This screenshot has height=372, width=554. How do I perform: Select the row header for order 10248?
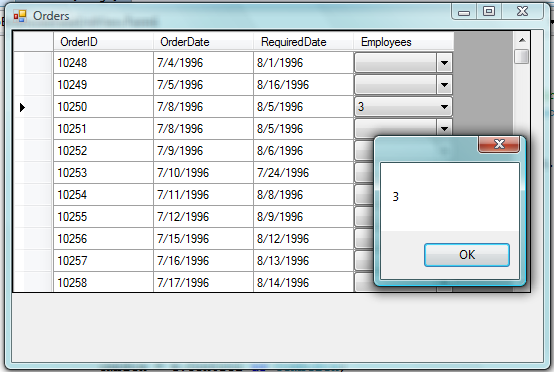(33, 63)
